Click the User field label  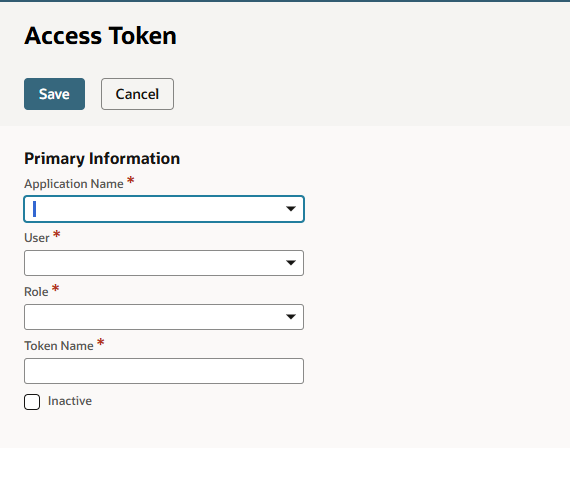pyautogui.click(x=37, y=238)
